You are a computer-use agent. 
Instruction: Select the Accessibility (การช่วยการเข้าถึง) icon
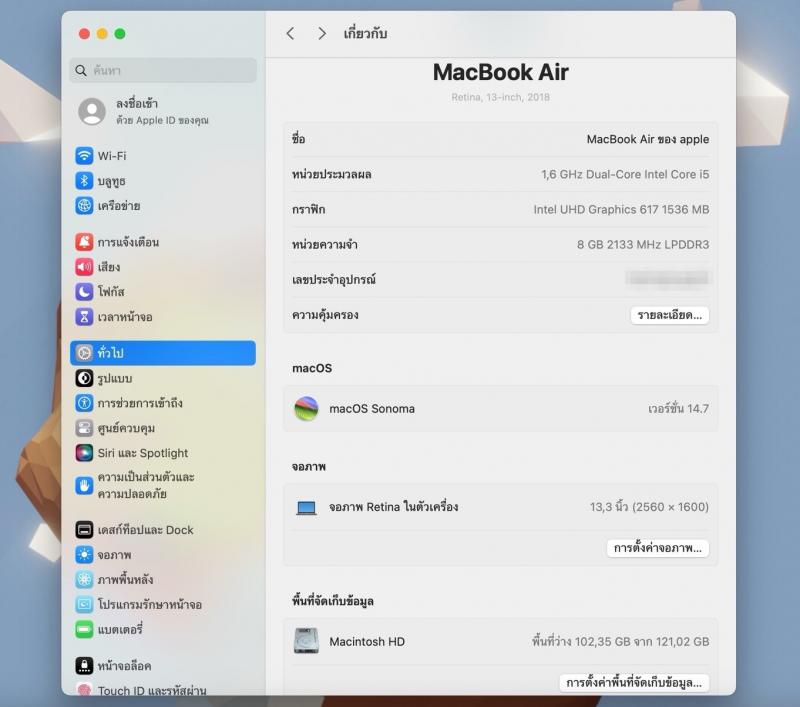[84, 403]
